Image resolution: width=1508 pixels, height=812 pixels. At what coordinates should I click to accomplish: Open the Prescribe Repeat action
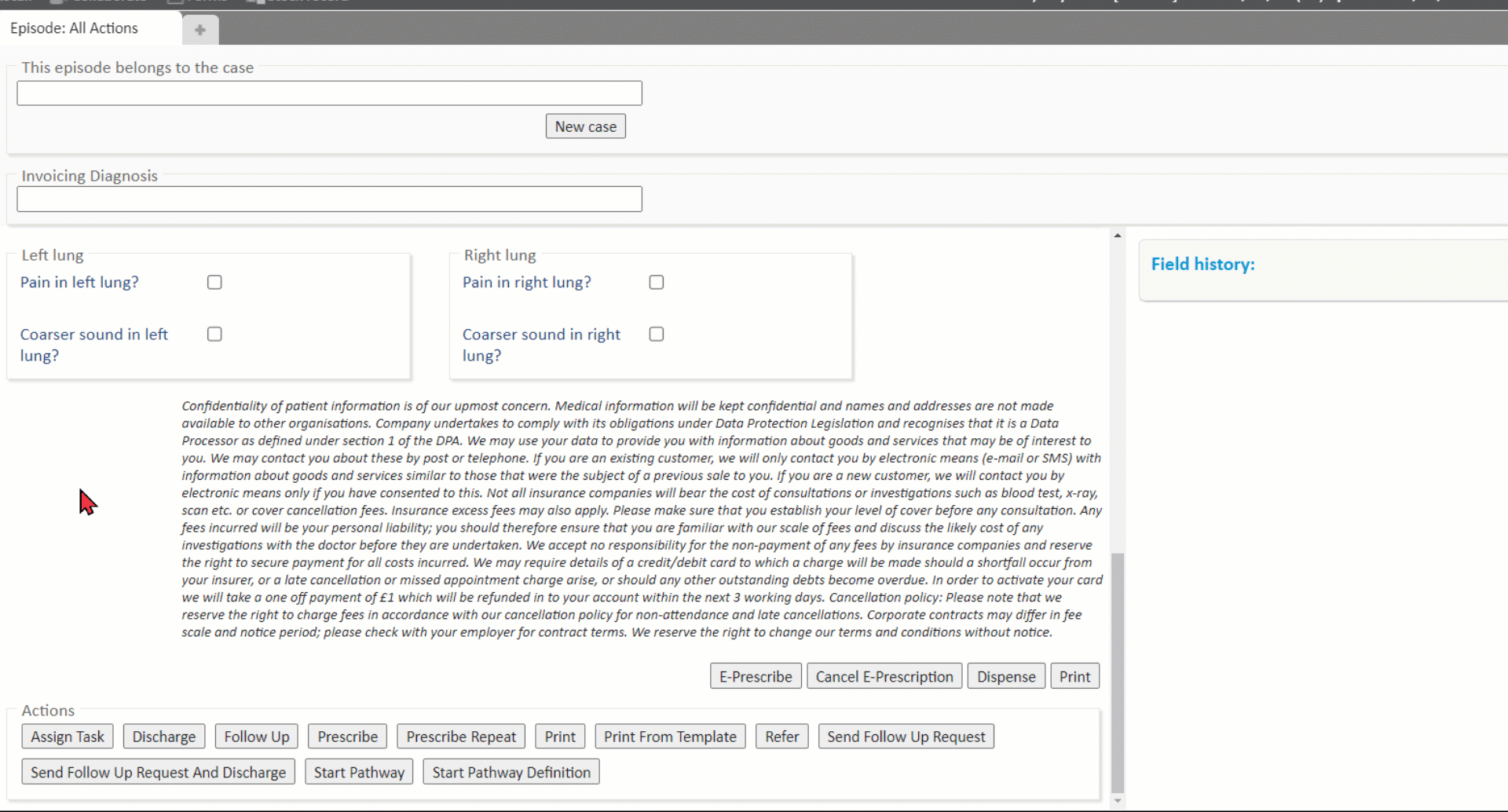tap(461, 737)
